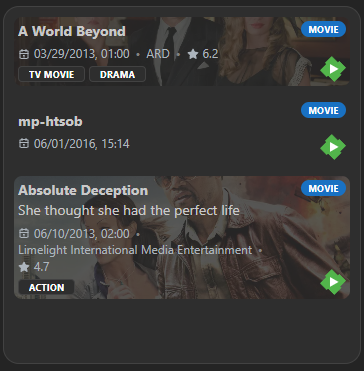Image resolution: width=364 pixels, height=371 pixels.
Task: Select the DRAMA genre tag
Action: coord(117,74)
